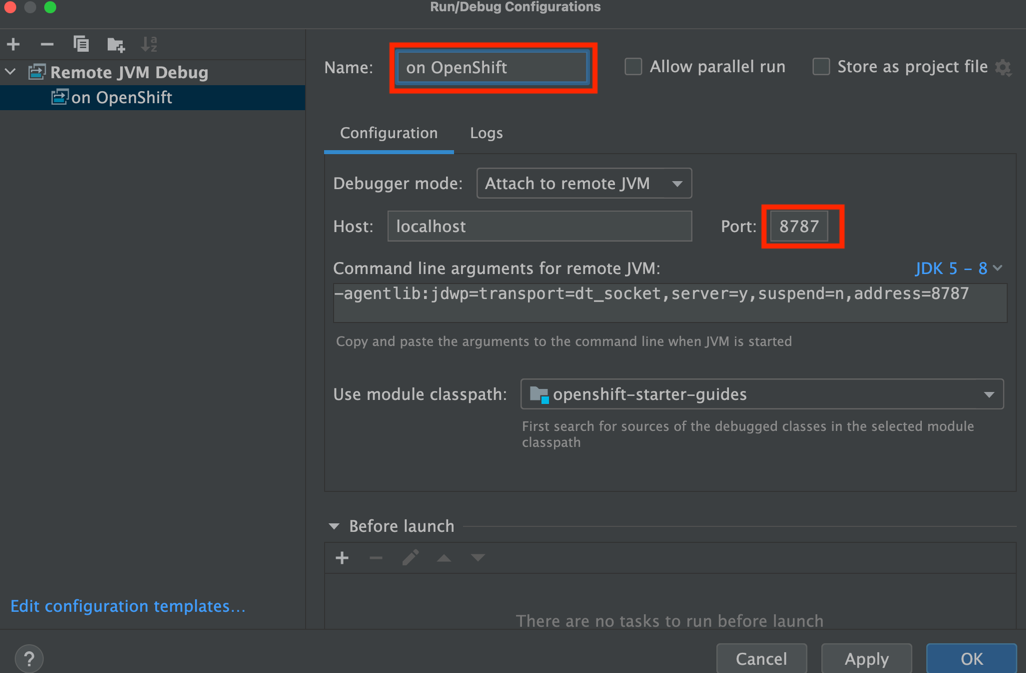1026x673 pixels.
Task: Click the Copy Configuration icon
Action: tap(81, 44)
